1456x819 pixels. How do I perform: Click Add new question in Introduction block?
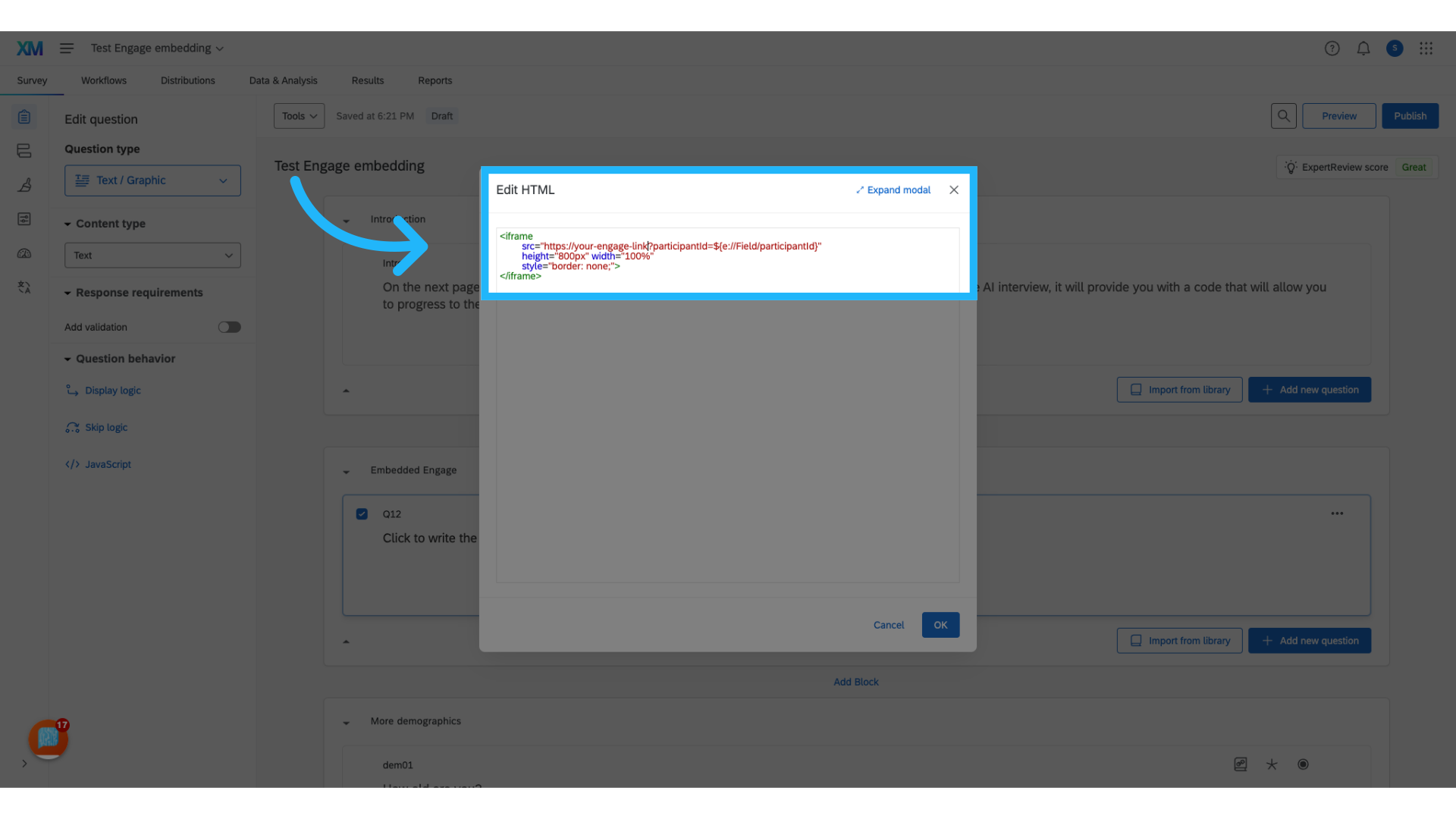pyautogui.click(x=1310, y=390)
